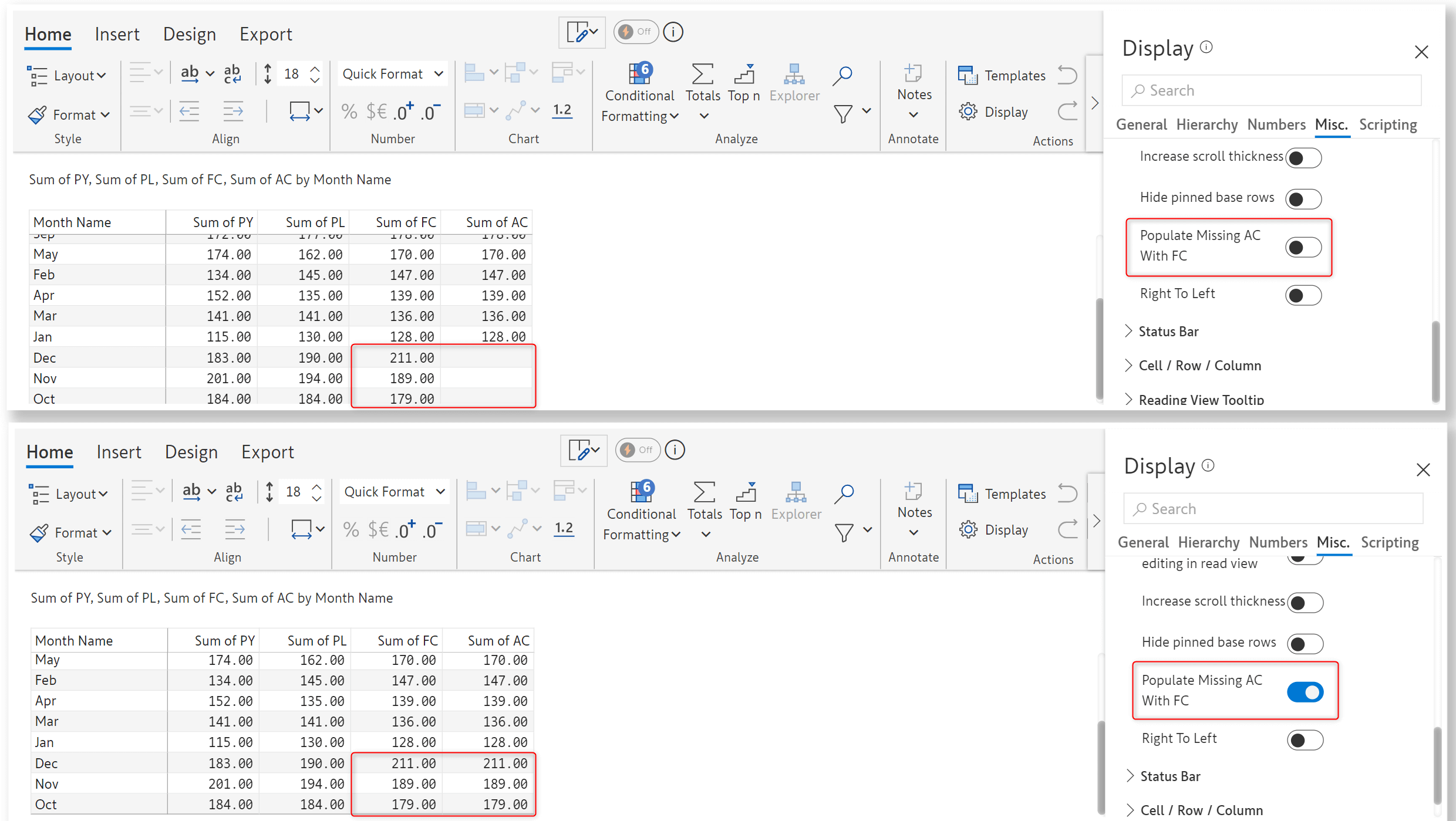Click Display gear in bottom ribbon
Image resolution: width=1456 pixels, height=821 pixels.
(968, 529)
